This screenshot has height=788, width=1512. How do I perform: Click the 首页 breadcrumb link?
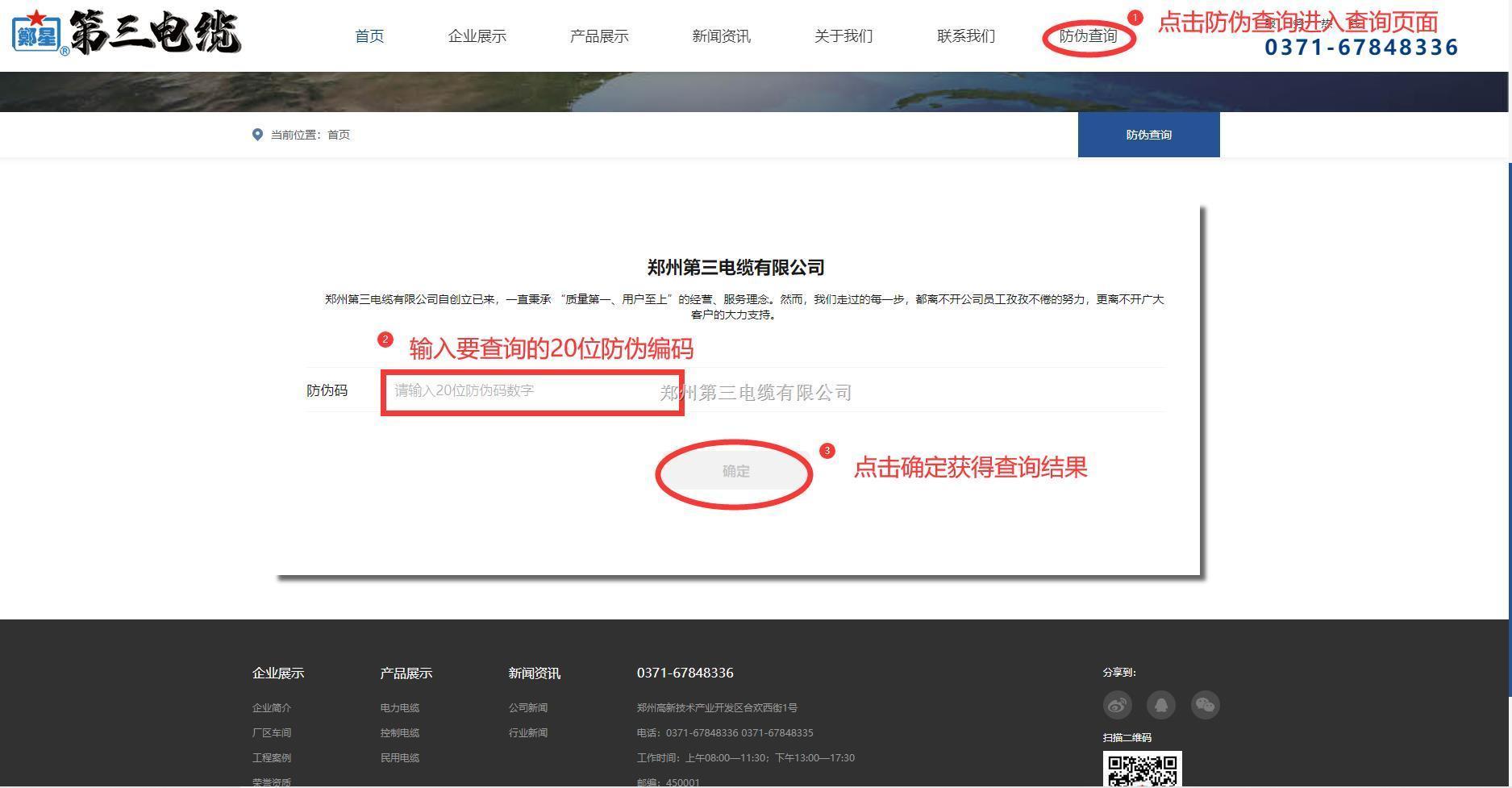click(x=339, y=135)
